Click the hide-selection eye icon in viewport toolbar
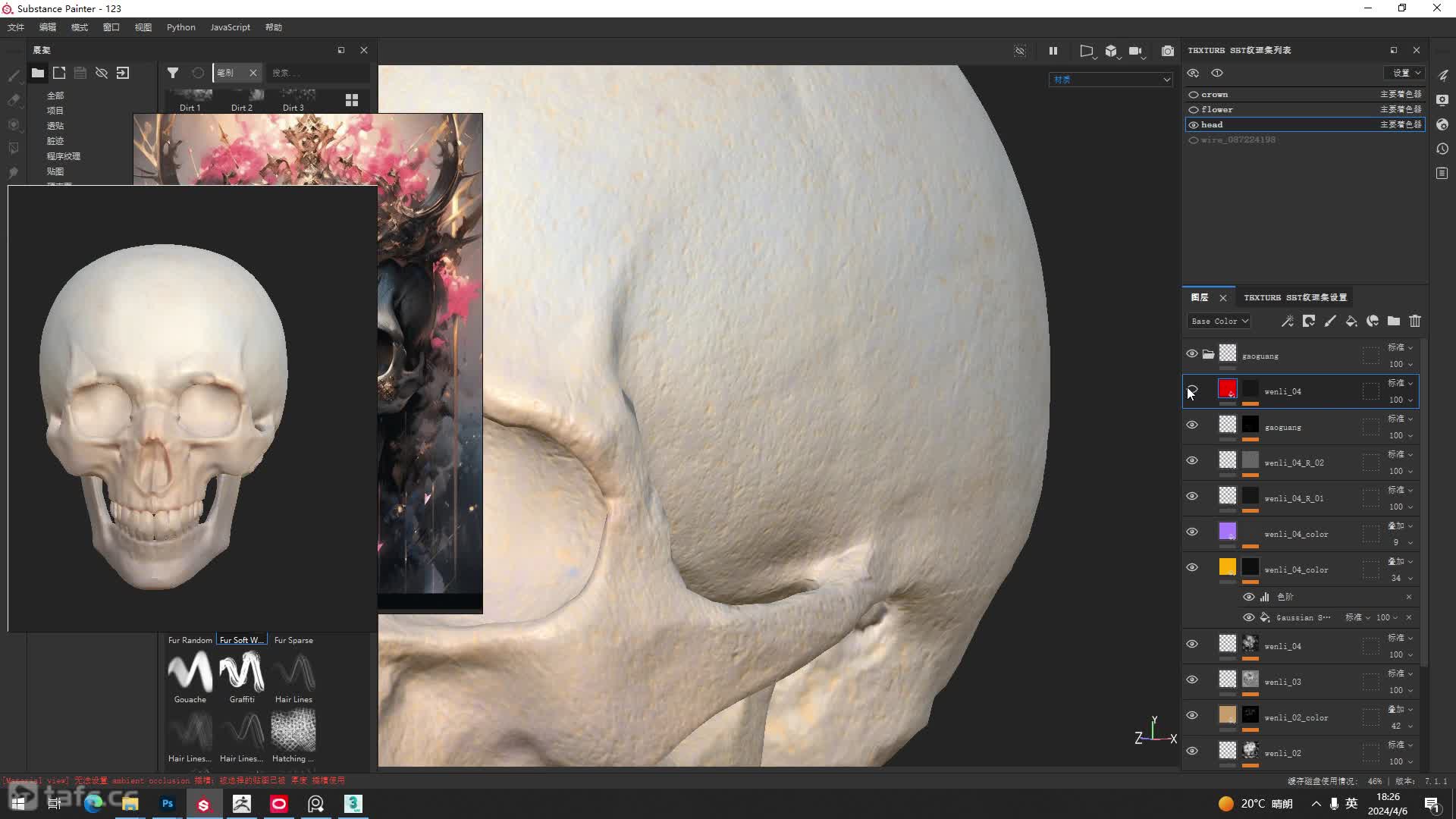The height and width of the screenshot is (819, 1456). pyautogui.click(x=1020, y=51)
